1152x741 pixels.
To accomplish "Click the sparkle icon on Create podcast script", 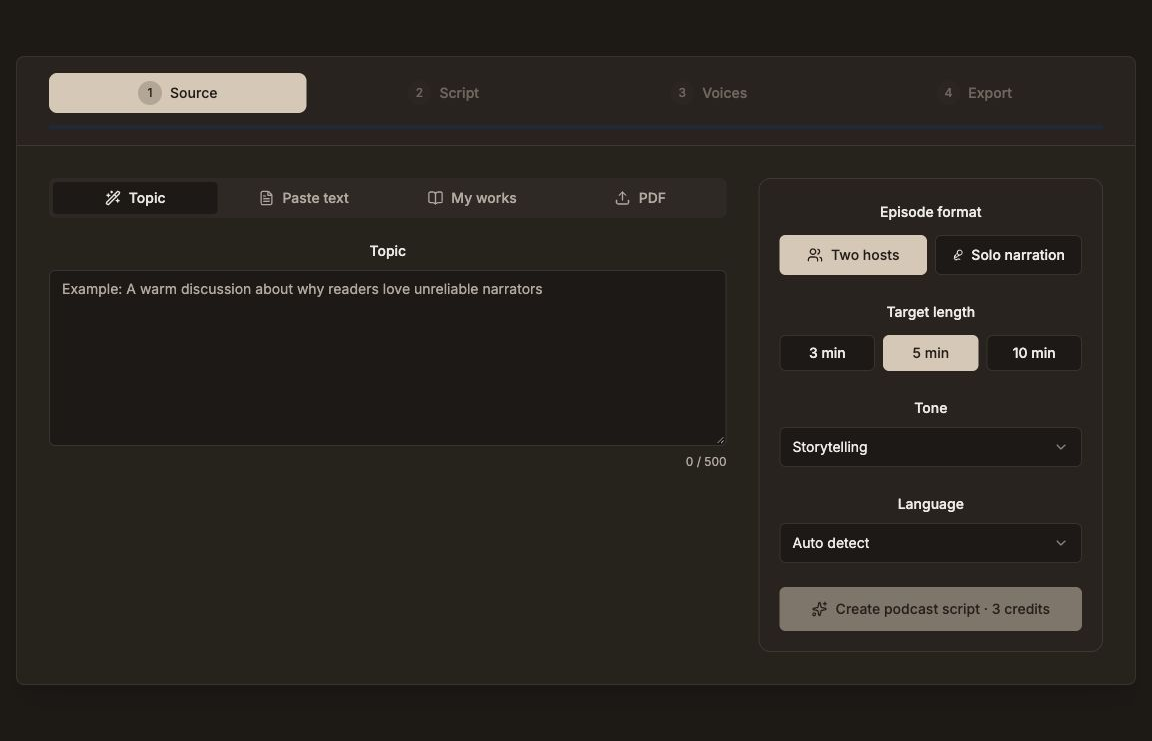I will [819, 610].
